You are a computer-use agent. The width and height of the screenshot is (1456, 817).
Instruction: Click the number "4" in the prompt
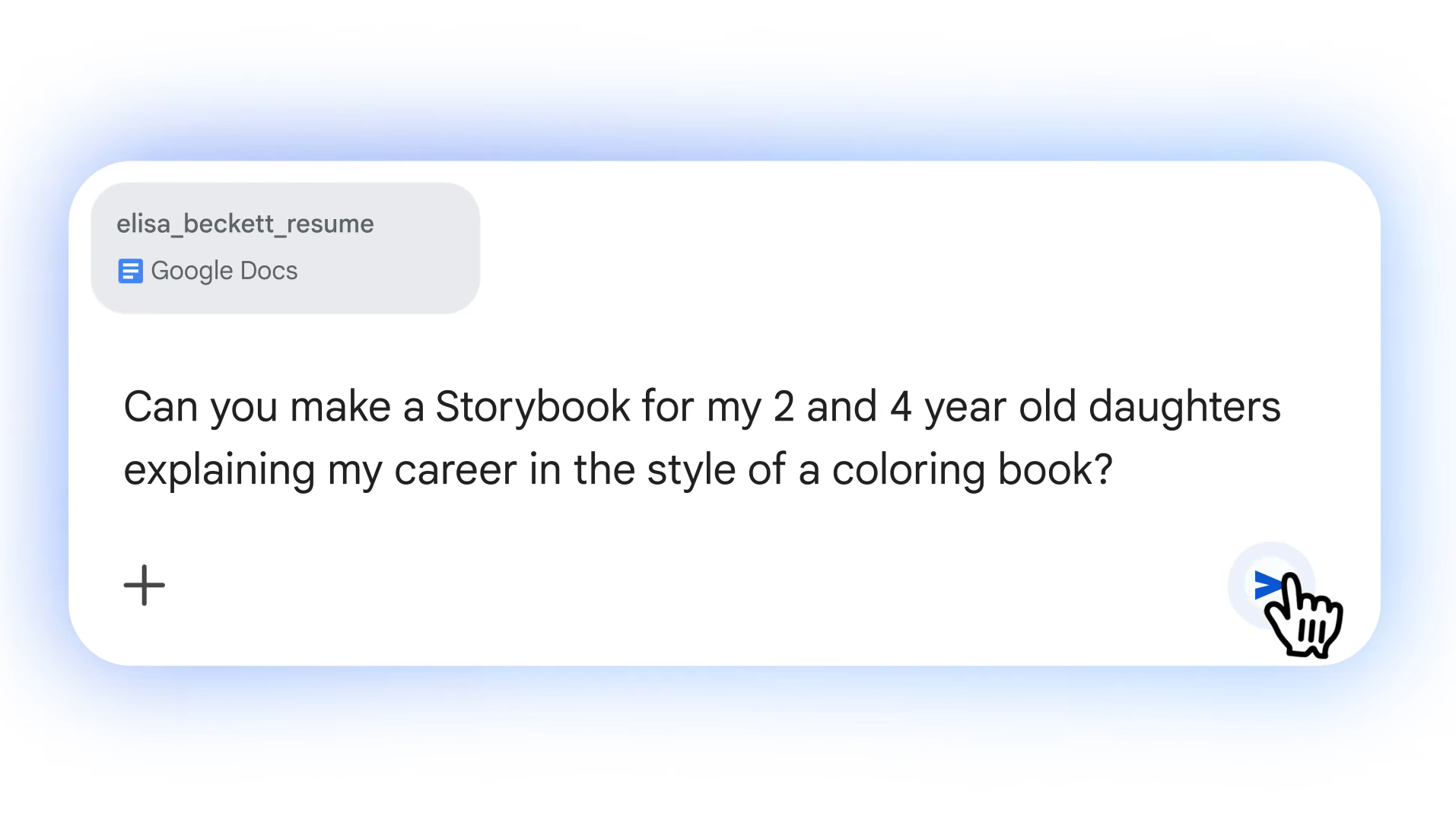click(901, 406)
